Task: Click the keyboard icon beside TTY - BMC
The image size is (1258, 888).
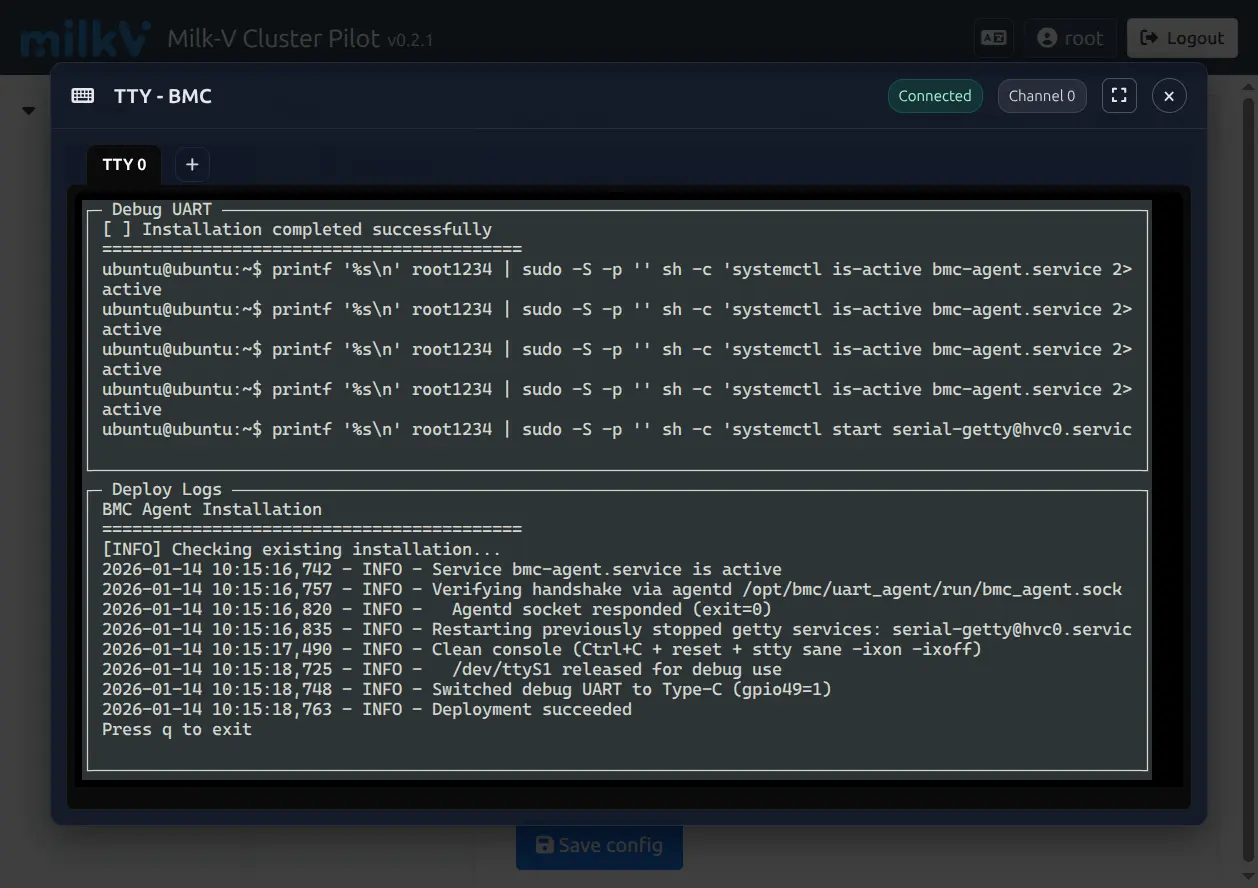Action: (83, 96)
